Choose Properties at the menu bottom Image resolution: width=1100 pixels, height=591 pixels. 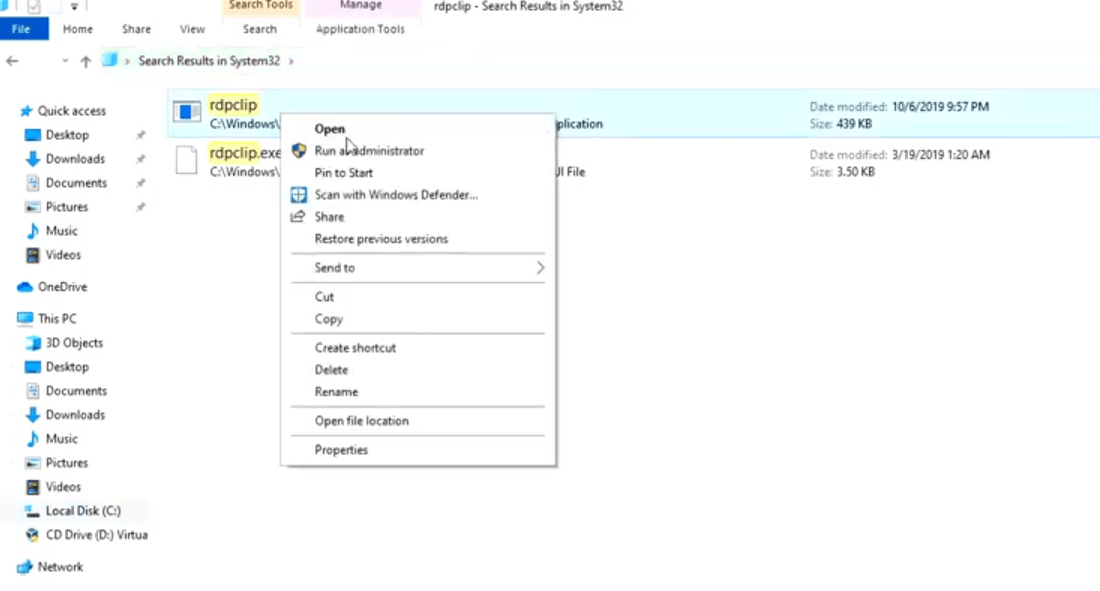point(341,449)
